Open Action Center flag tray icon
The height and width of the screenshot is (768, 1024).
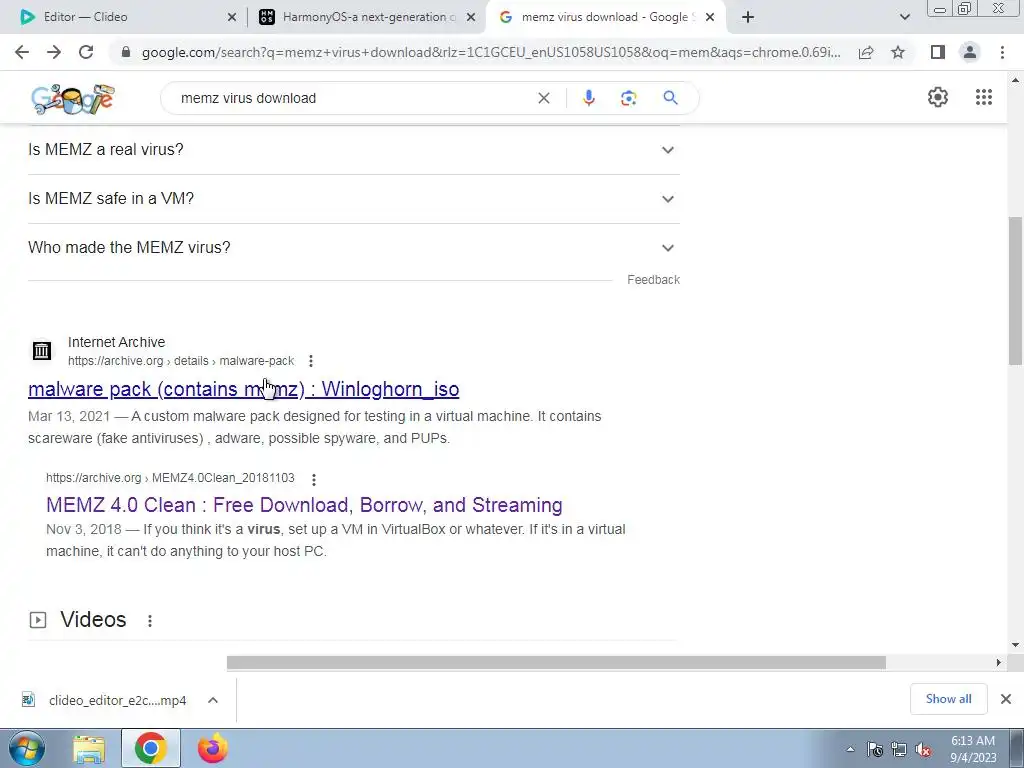(x=875, y=750)
